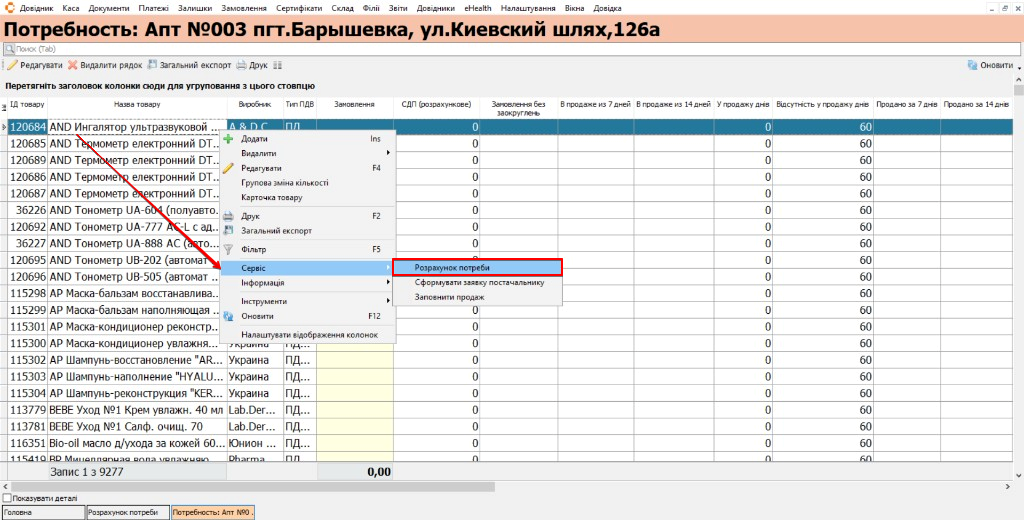Switch to the Головна tab
1024x520 pixels.
[x=43, y=513]
